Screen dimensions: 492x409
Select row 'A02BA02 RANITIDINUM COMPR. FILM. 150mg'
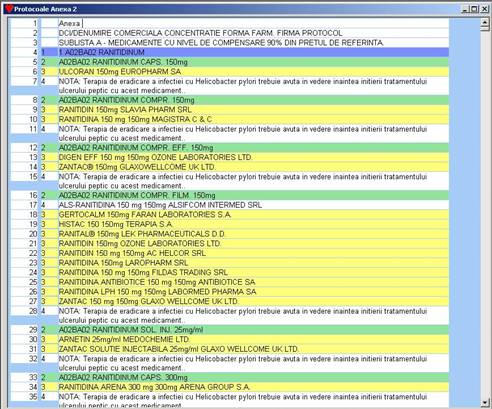(253, 195)
